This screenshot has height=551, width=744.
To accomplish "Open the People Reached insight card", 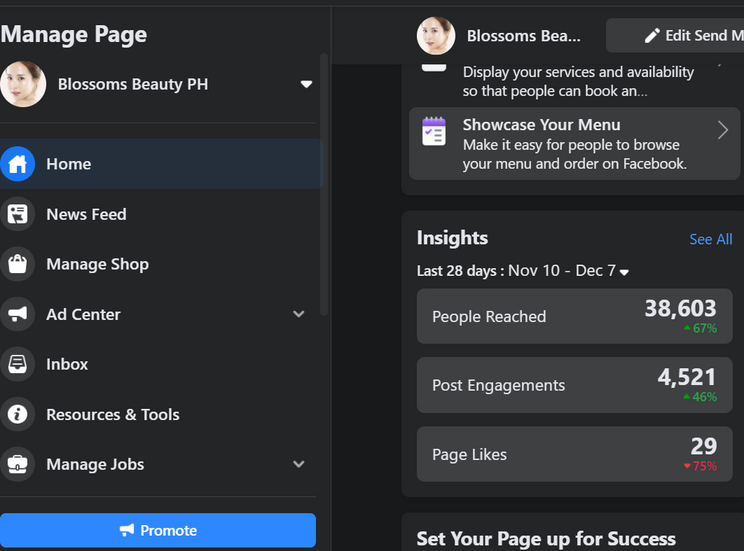I will [575, 316].
